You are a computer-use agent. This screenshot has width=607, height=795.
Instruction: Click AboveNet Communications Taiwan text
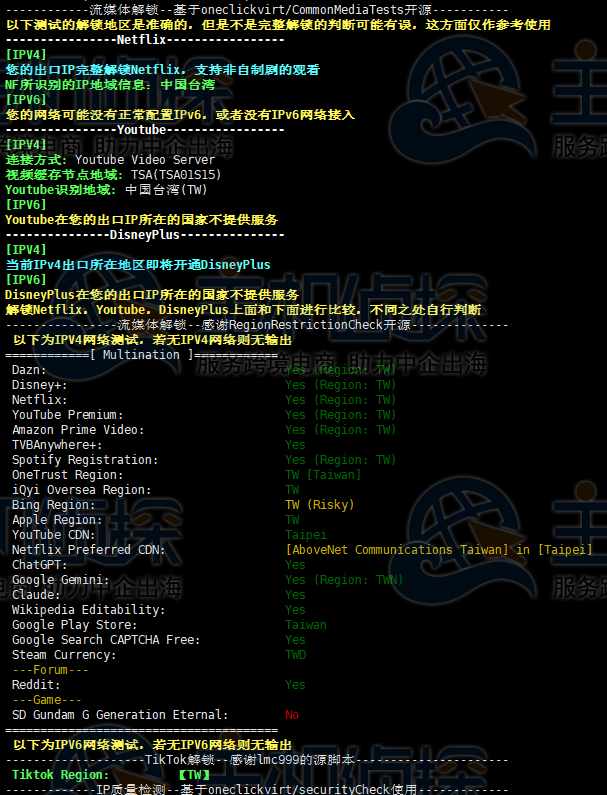coord(397,550)
